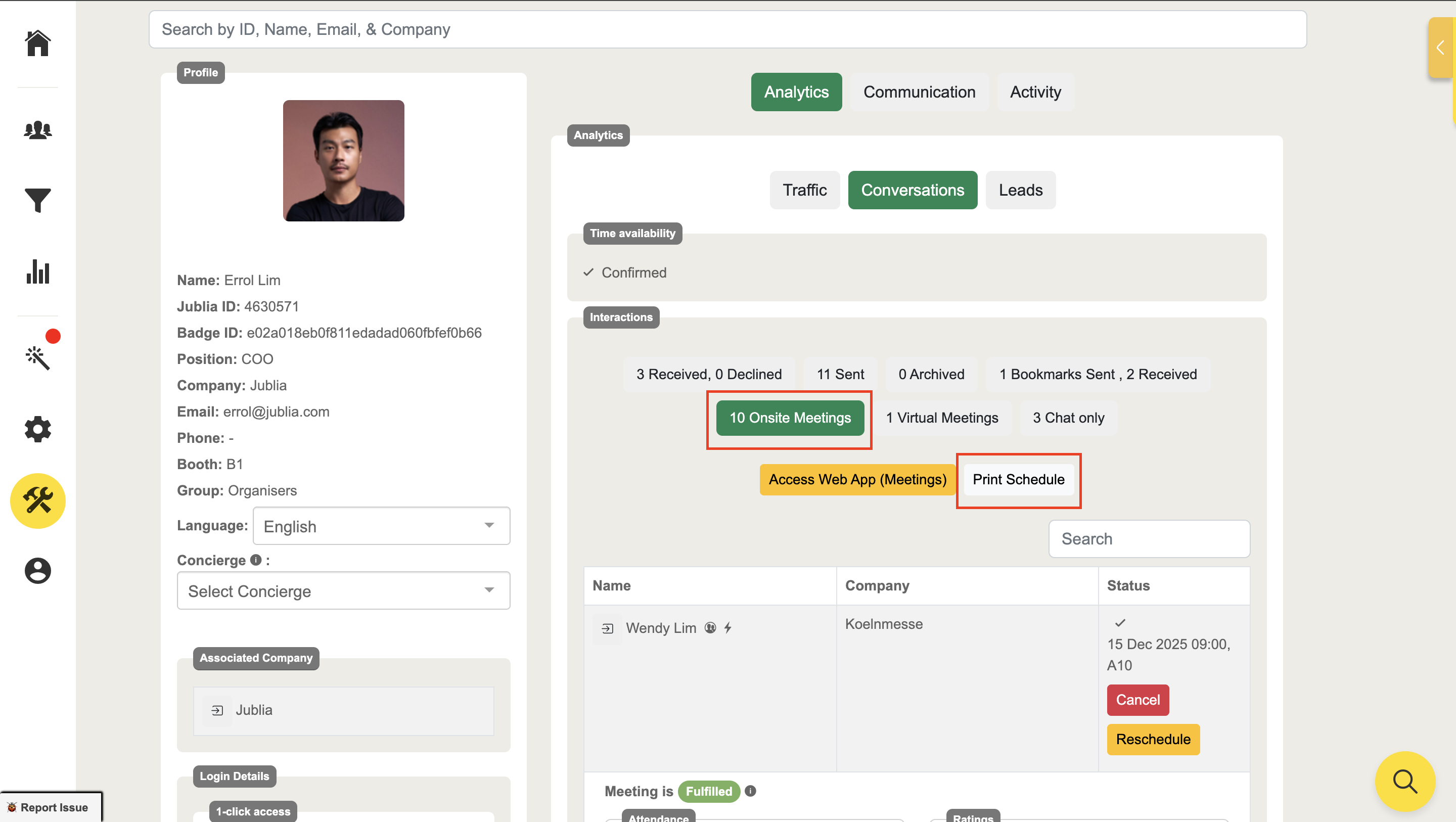The height and width of the screenshot is (822, 1456).
Task: Open the settings gear icon
Action: (x=38, y=430)
